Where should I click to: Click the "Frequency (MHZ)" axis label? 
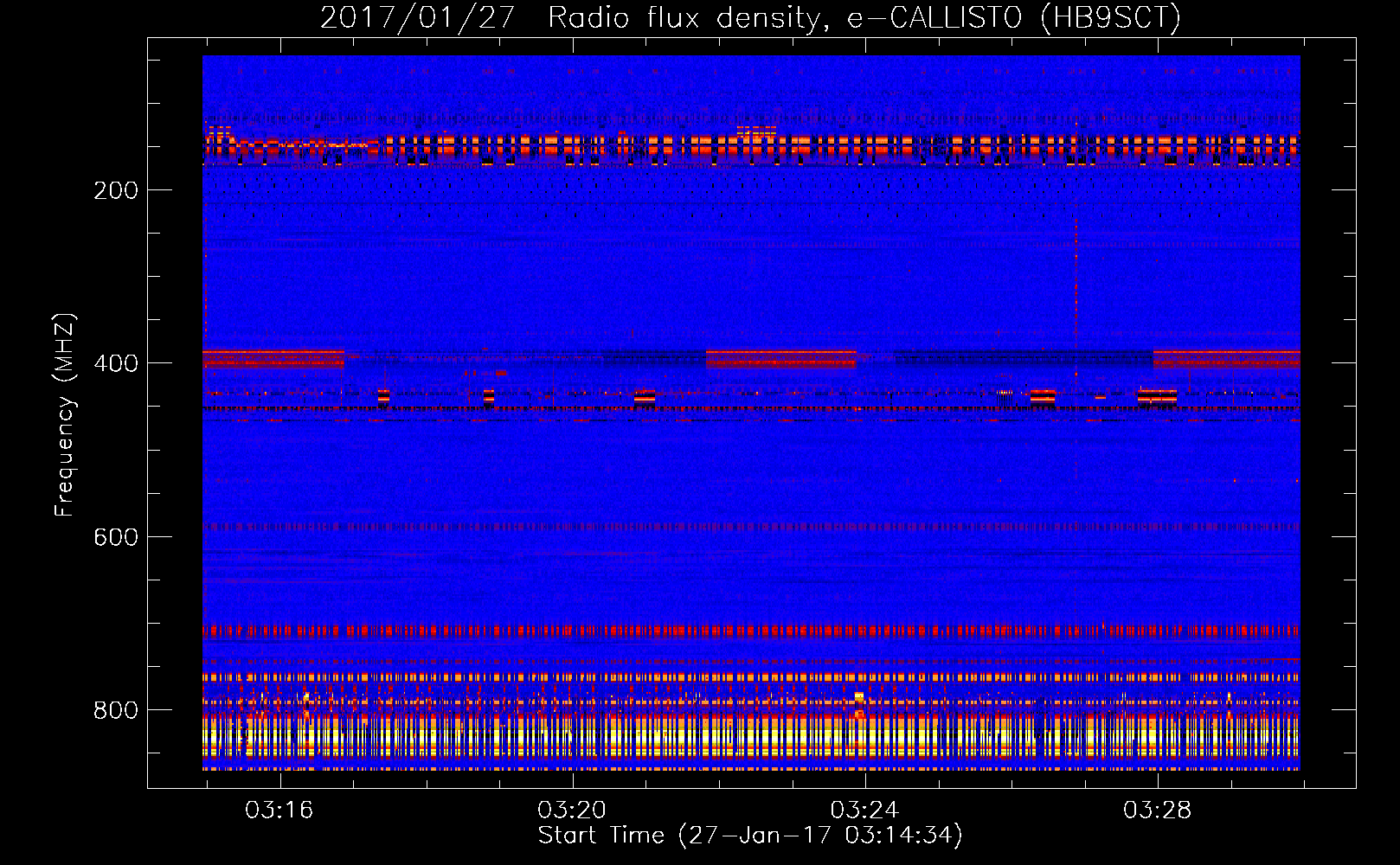click(x=65, y=414)
